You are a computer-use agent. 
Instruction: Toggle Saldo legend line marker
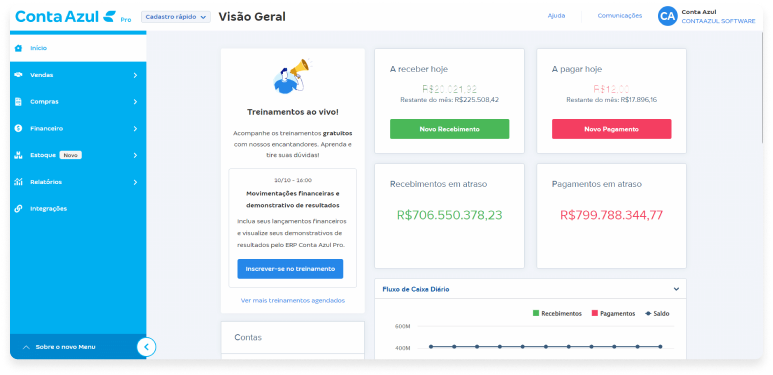pos(648,313)
